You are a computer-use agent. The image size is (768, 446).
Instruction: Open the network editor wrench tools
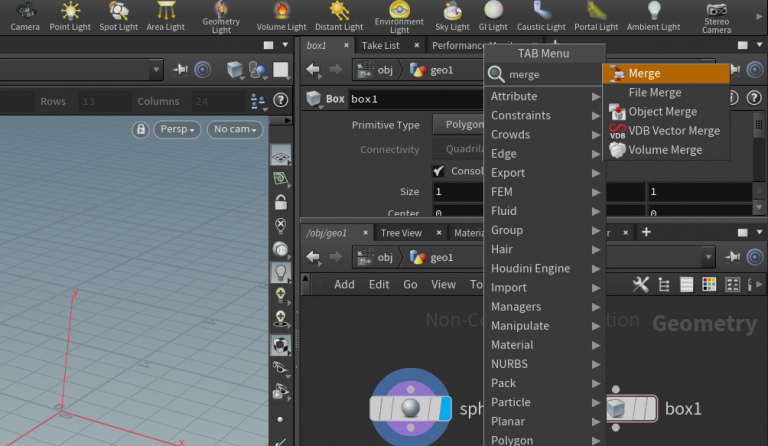pyautogui.click(x=640, y=284)
